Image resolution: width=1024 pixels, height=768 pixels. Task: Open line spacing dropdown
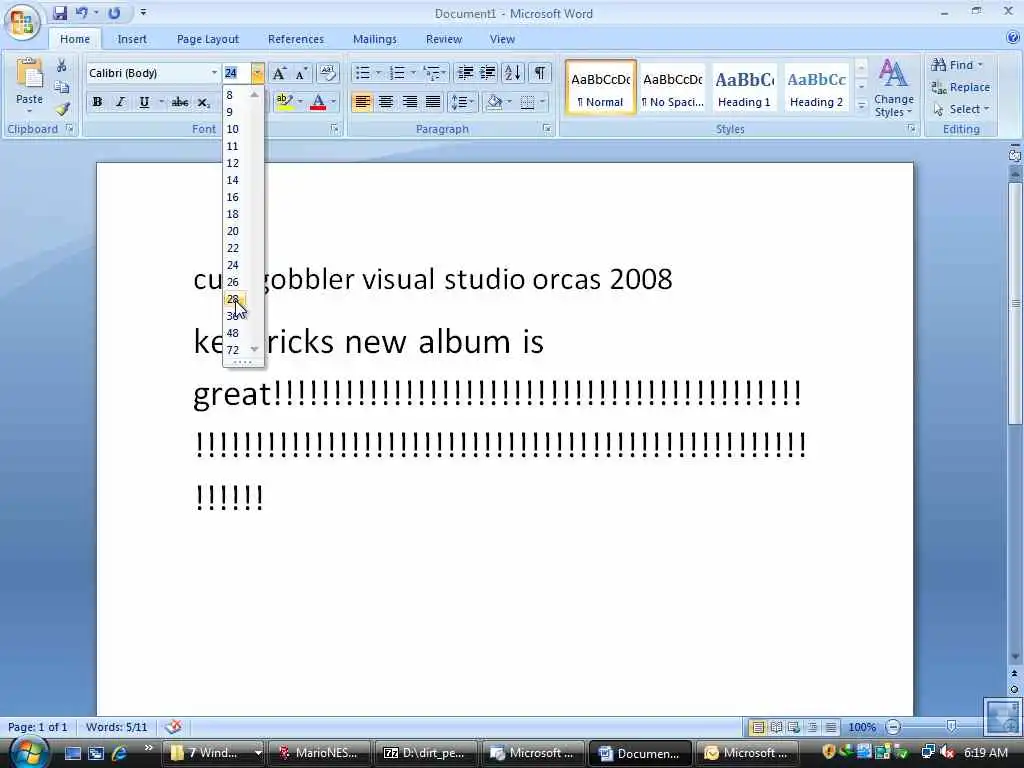pyautogui.click(x=462, y=102)
